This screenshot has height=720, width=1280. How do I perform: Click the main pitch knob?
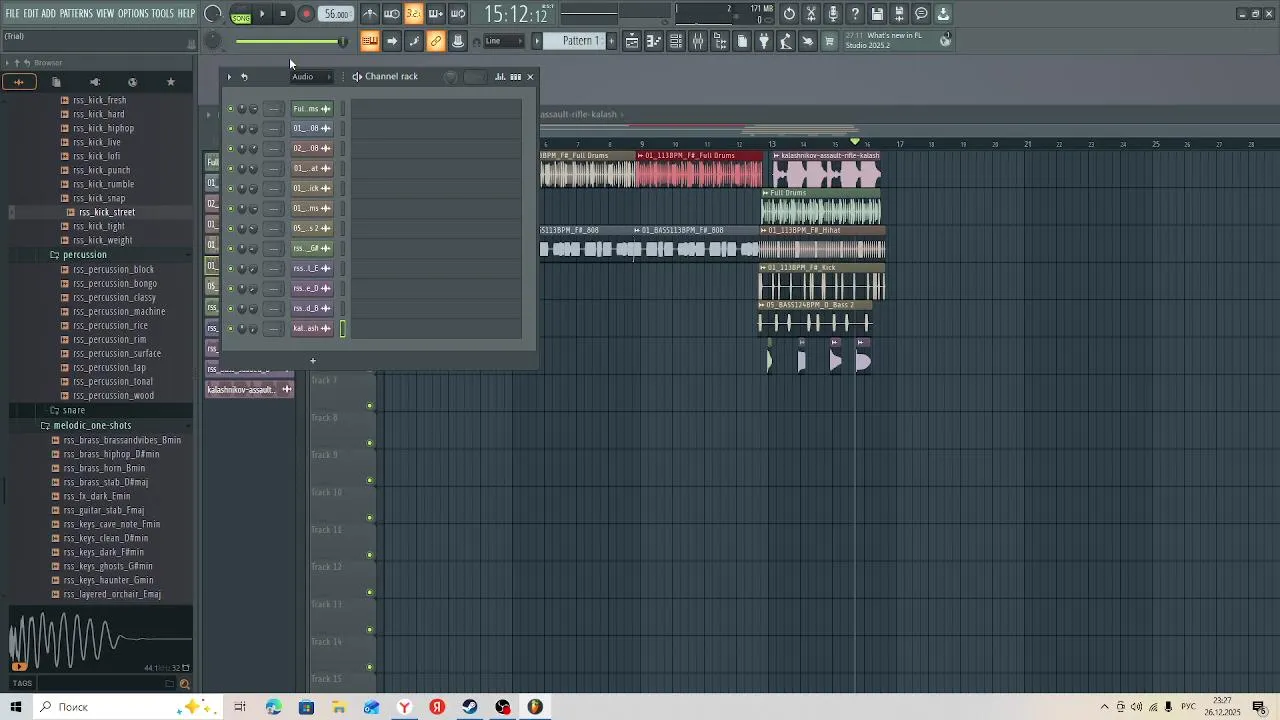coord(213,41)
